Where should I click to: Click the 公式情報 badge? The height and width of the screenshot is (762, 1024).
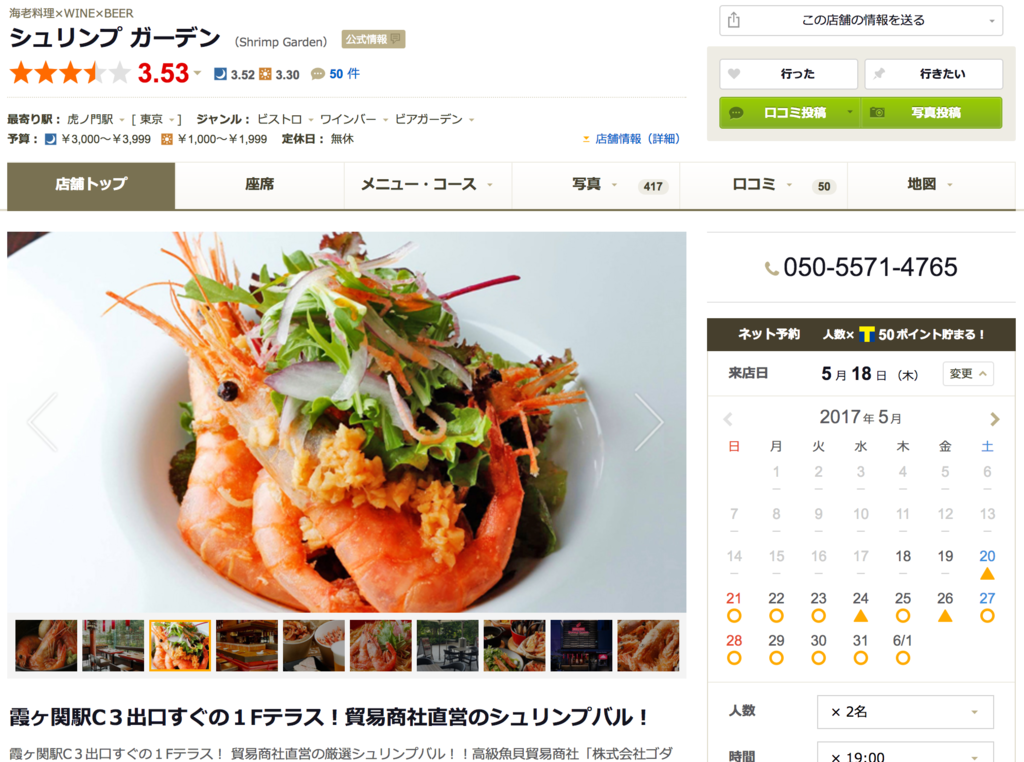click(x=373, y=39)
